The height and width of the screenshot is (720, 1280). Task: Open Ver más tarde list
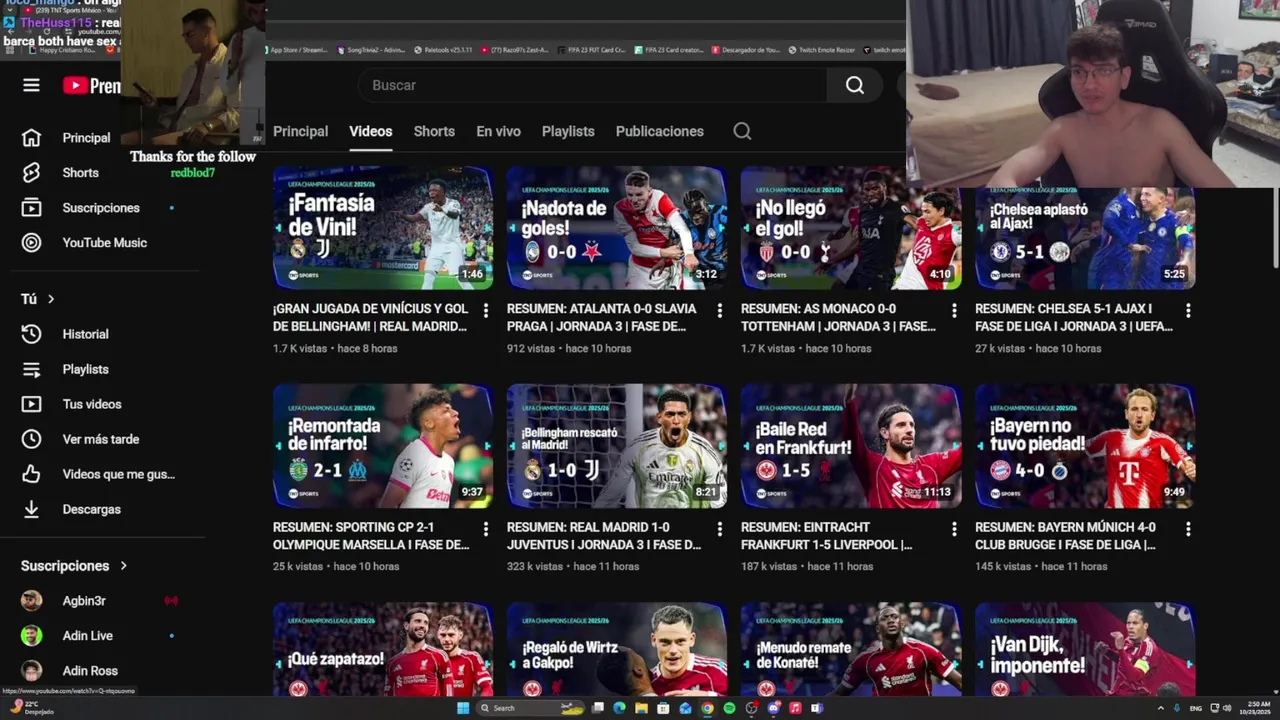click(100, 439)
